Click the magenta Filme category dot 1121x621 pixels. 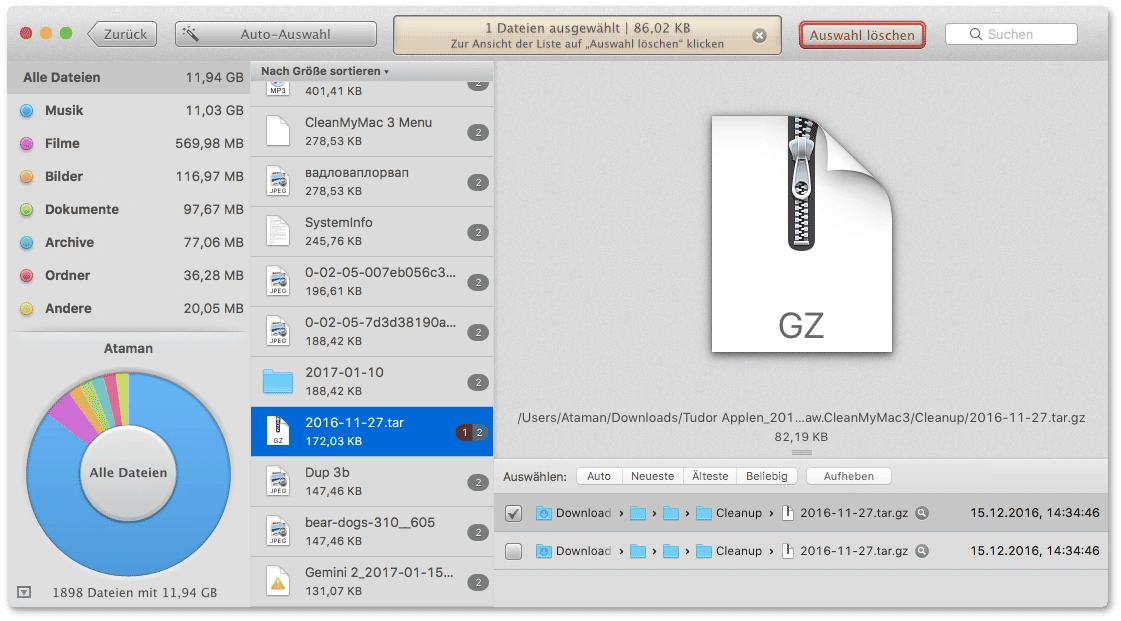point(26,144)
